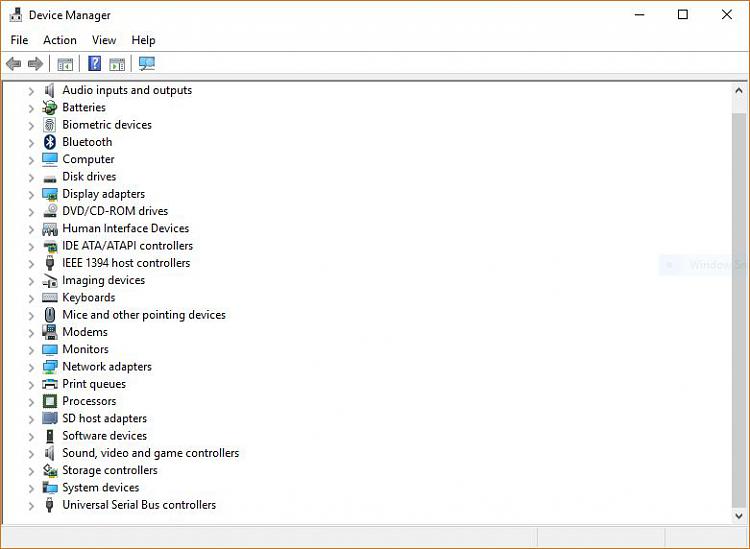
Task: Expand the Display adapters node
Action: [x=31, y=194]
